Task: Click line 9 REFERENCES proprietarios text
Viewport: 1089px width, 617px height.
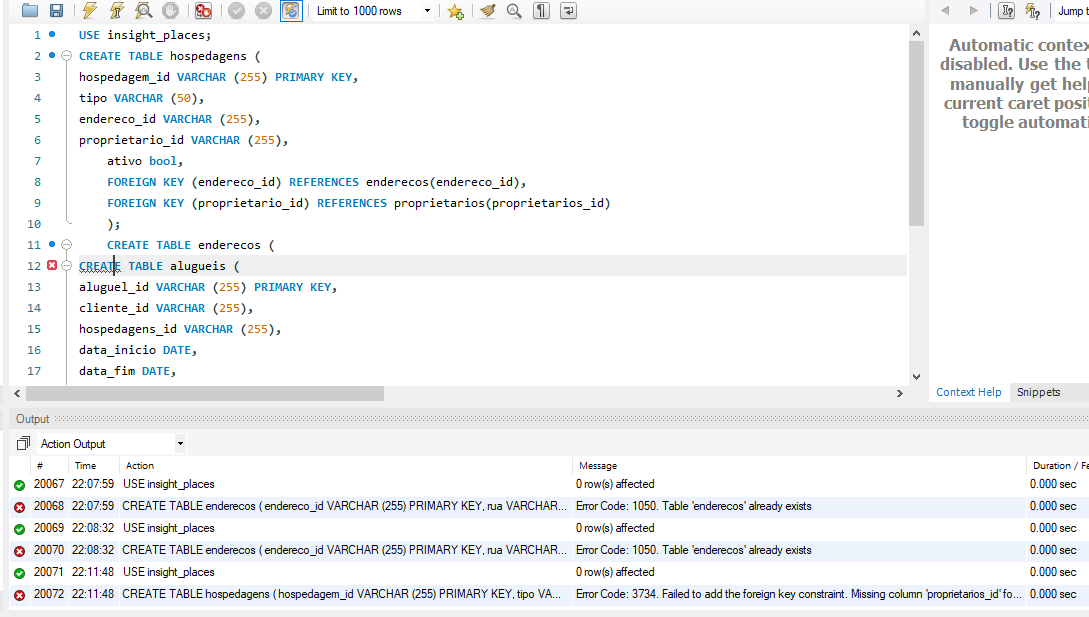Action: coord(463,203)
